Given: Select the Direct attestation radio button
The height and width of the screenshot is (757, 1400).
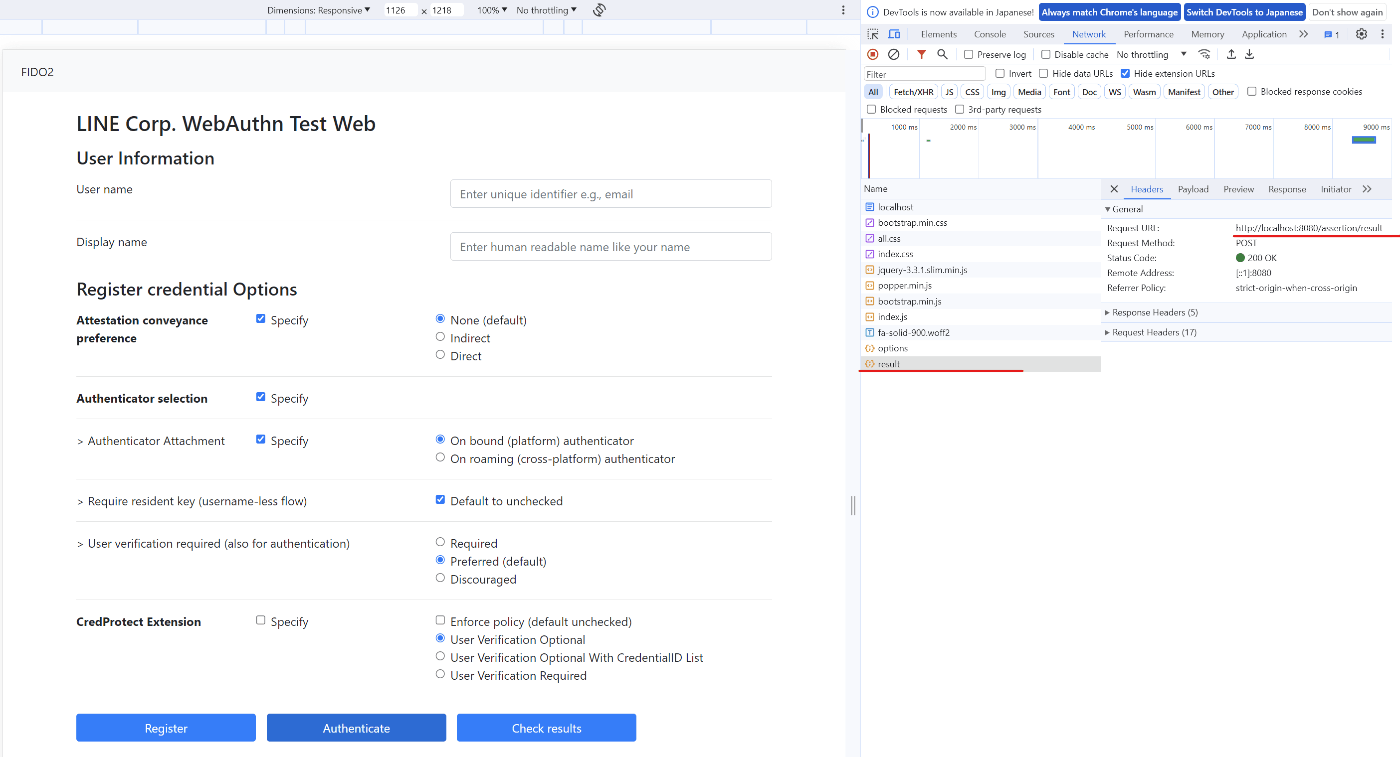Looking at the screenshot, I should 440,355.
